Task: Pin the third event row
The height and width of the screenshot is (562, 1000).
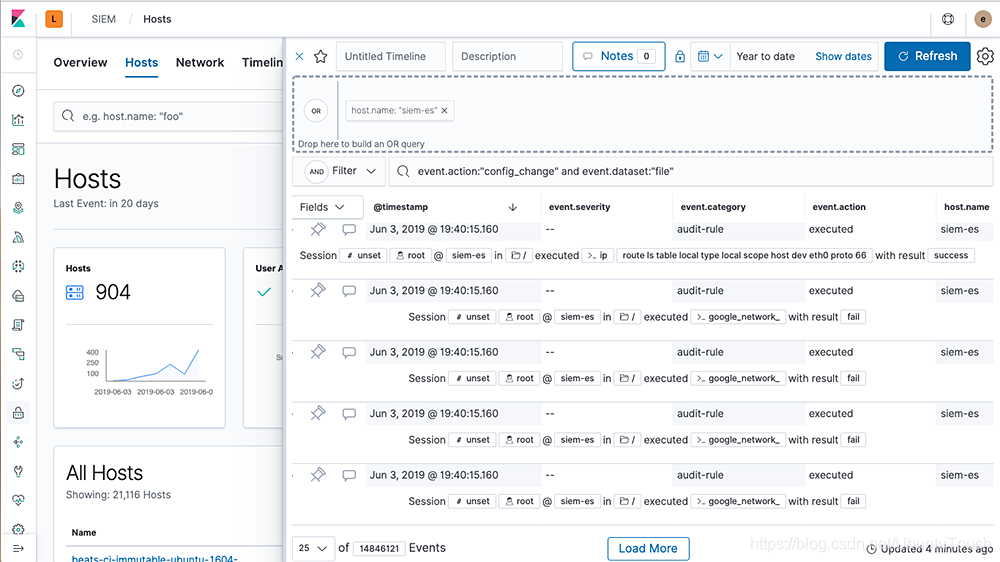Action: (x=318, y=352)
